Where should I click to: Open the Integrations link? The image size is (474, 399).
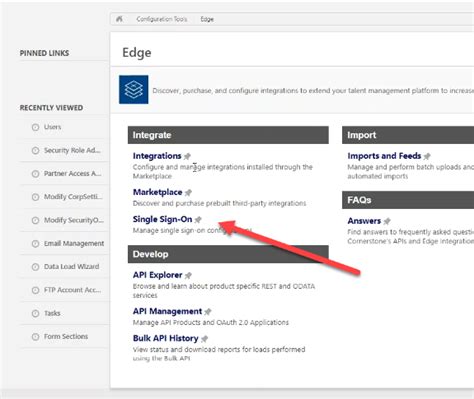(157, 156)
